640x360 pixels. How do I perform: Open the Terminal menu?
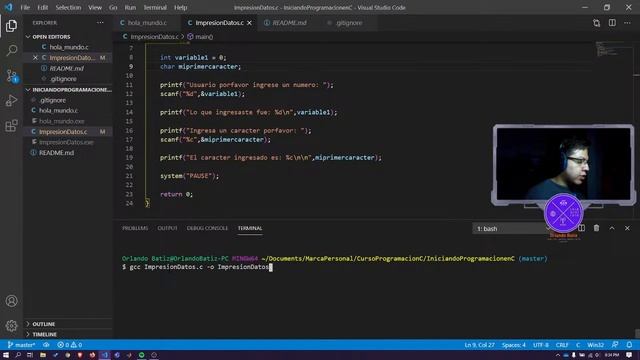(x=155, y=7)
